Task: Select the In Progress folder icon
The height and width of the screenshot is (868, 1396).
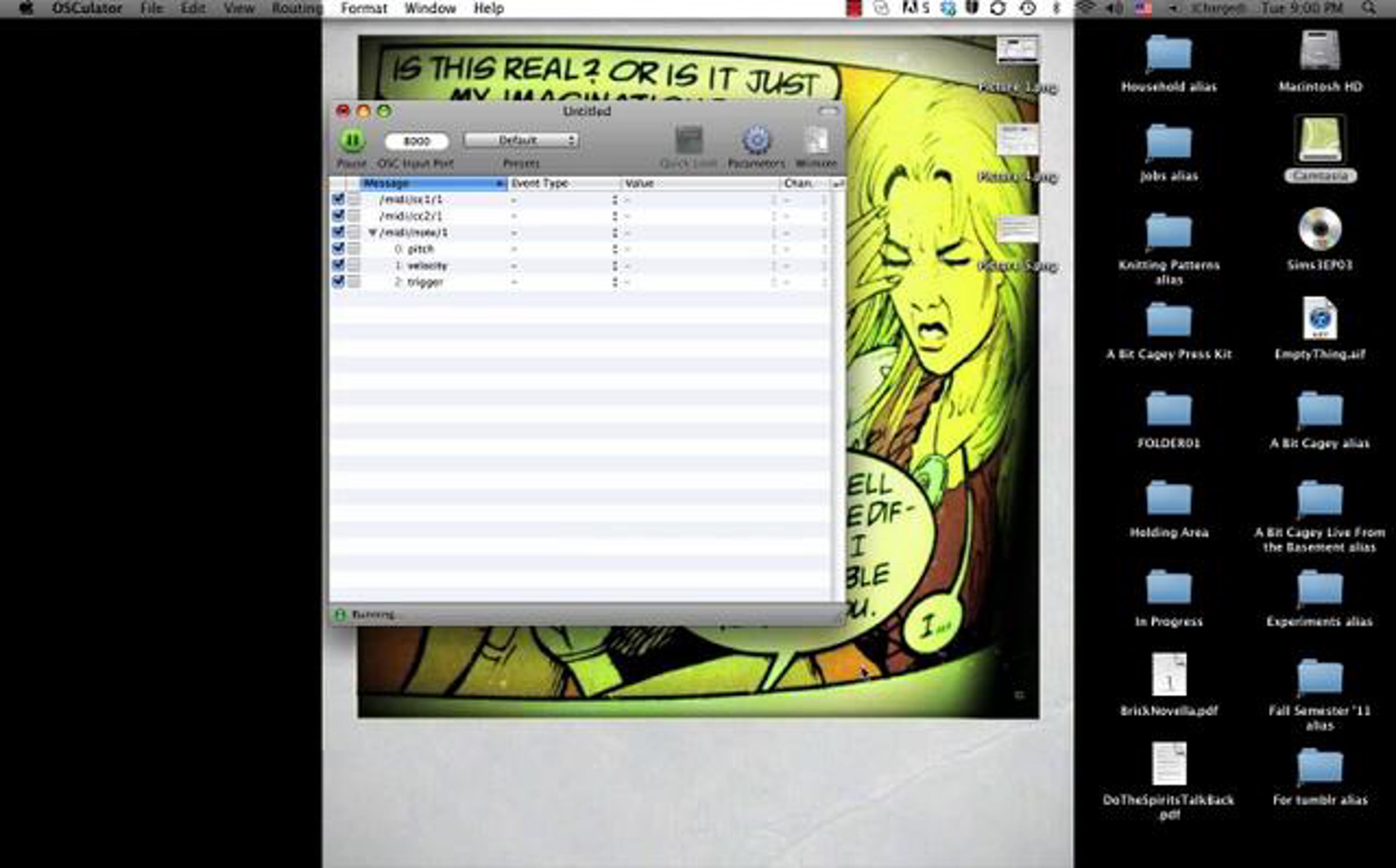Action: pyautogui.click(x=1169, y=588)
